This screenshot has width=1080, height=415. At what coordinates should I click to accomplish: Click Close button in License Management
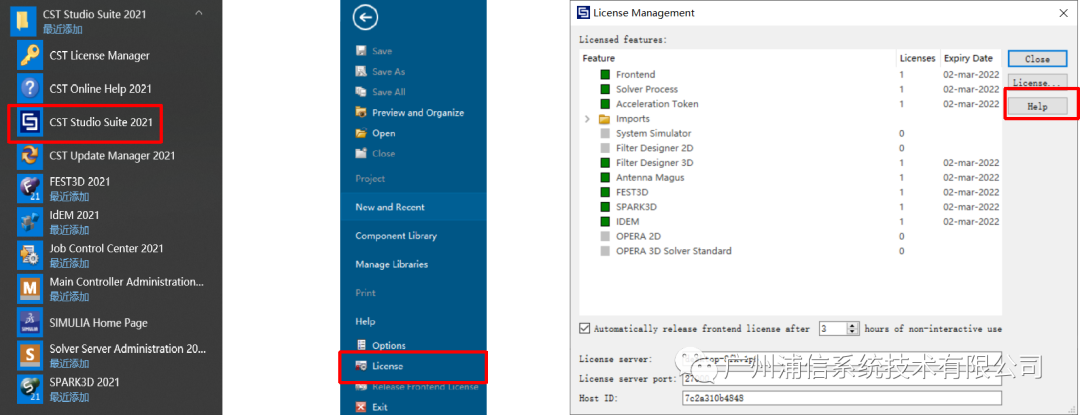point(1037,58)
